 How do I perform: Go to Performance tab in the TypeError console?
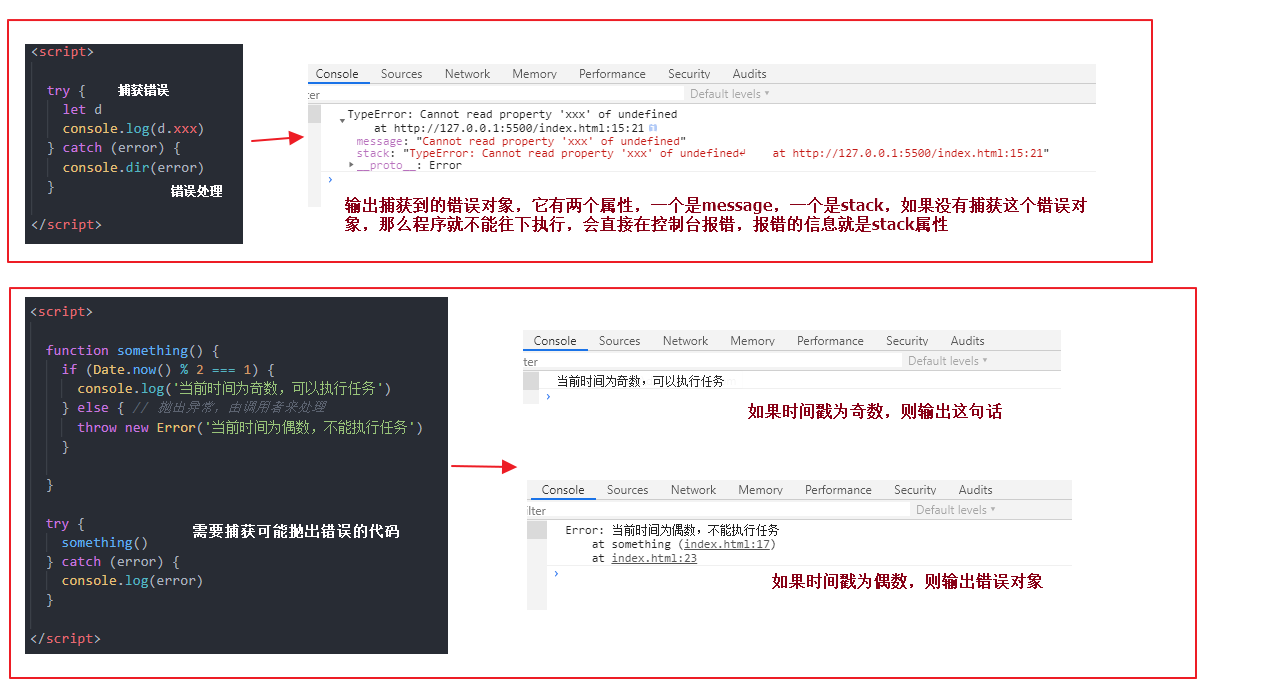click(612, 74)
